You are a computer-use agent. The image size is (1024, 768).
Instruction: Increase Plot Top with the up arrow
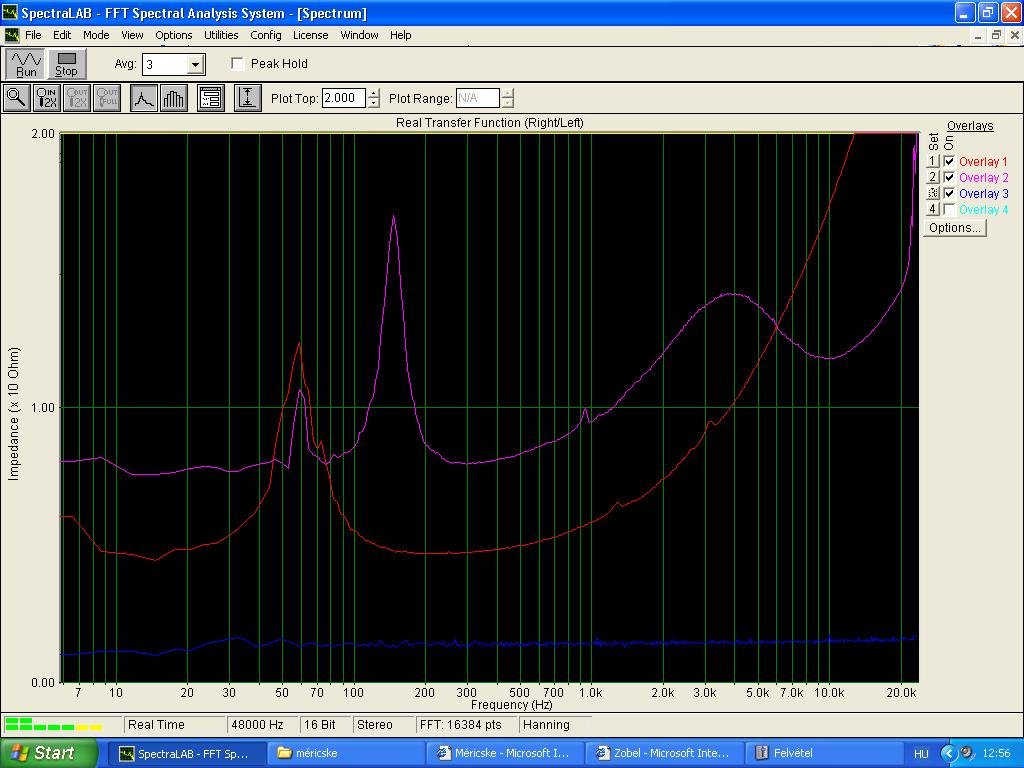tap(373, 93)
